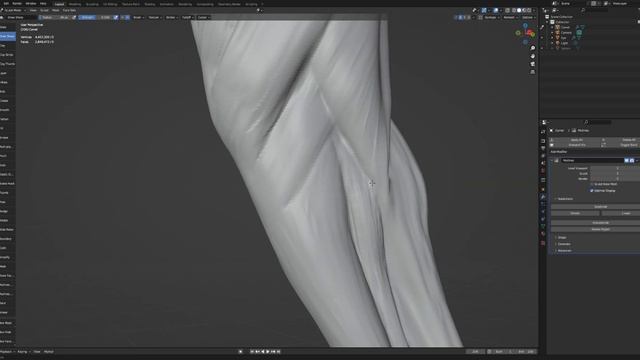Toggle radius pen pressure button

74,18
